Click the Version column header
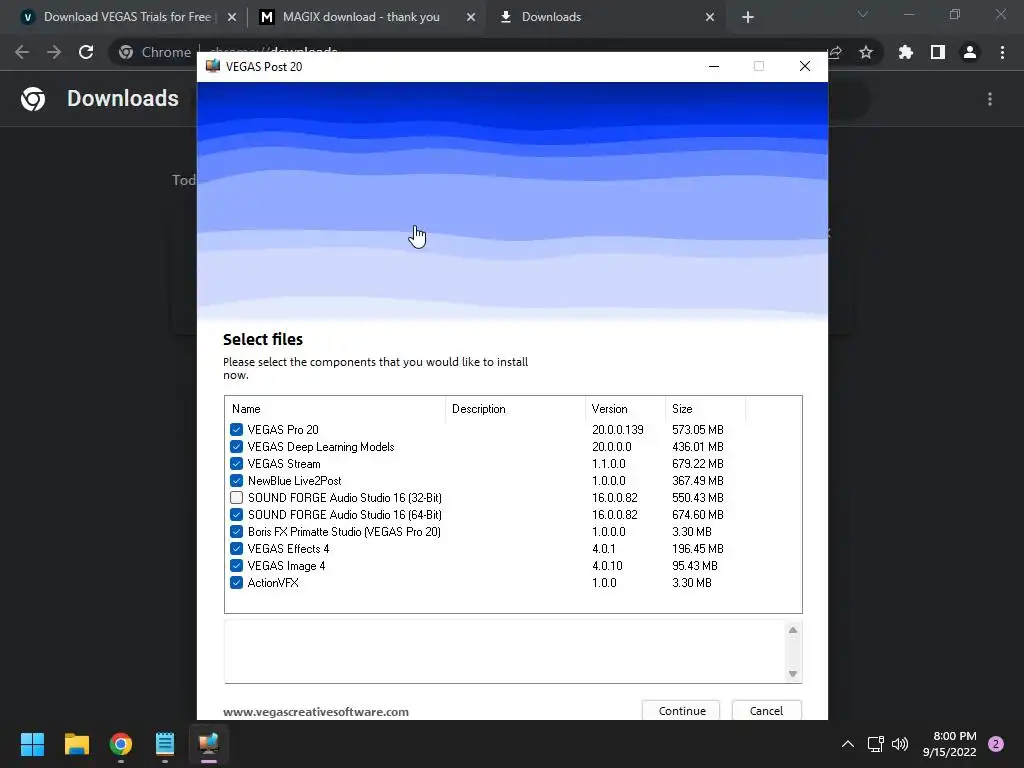Viewport: 1024px width, 768px height. [625, 409]
